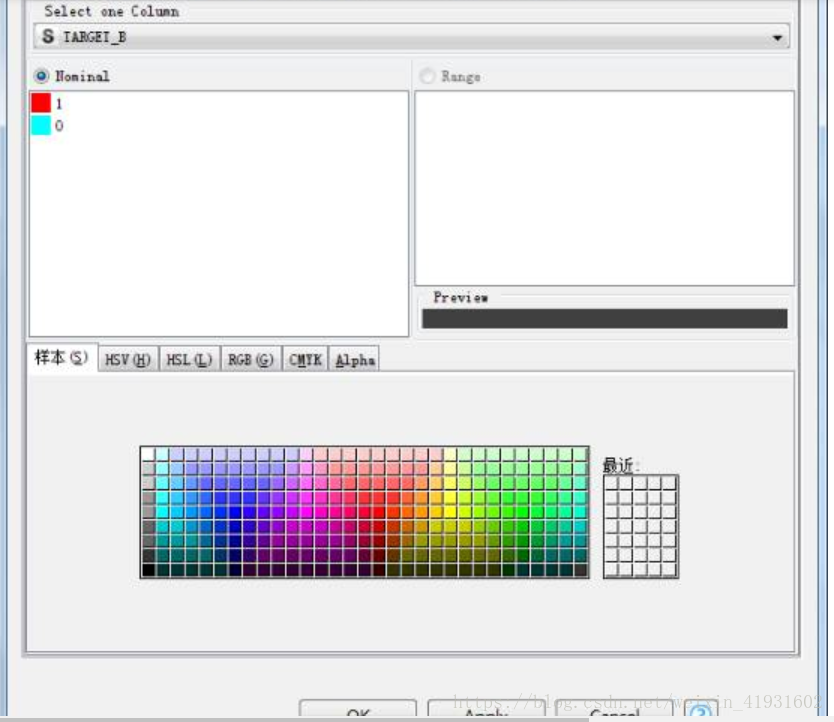The width and height of the screenshot is (834, 722).
Task: Click the S string type icon beside TARGET_B
Action: coord(48,36)
